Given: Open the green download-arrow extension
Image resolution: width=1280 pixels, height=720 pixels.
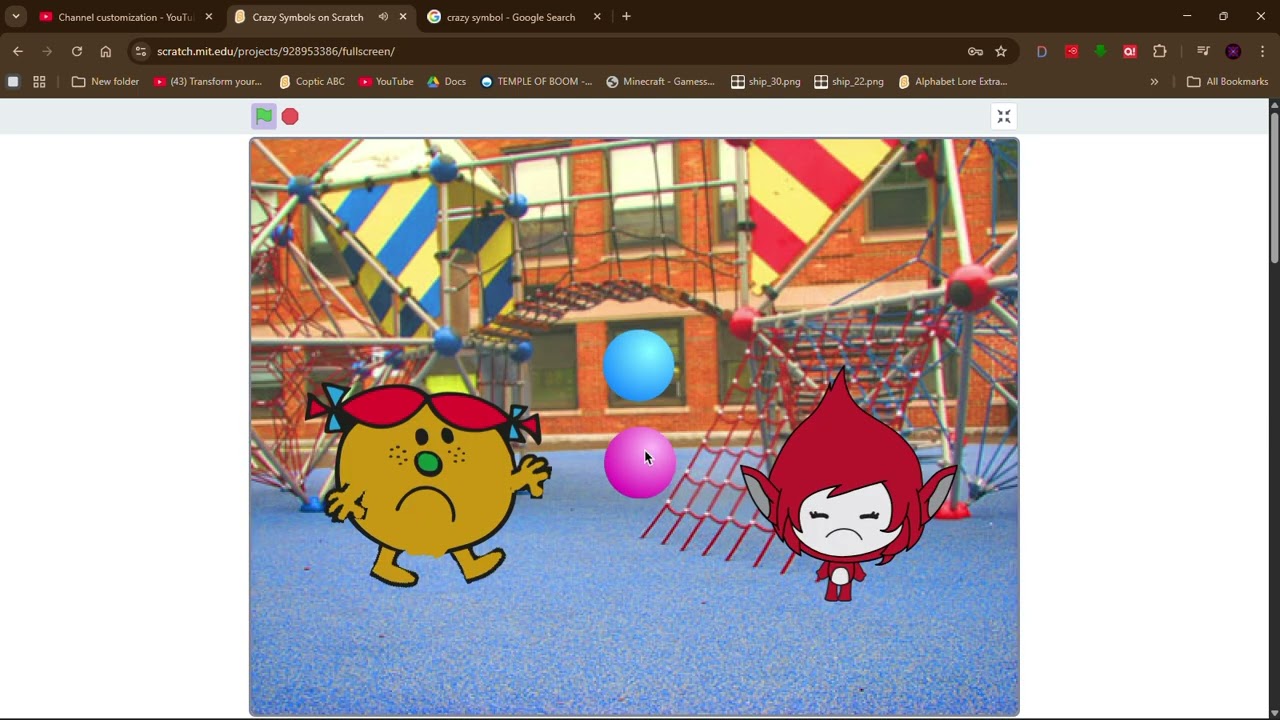Looking at the screenshot, I should coord(1101,51).
